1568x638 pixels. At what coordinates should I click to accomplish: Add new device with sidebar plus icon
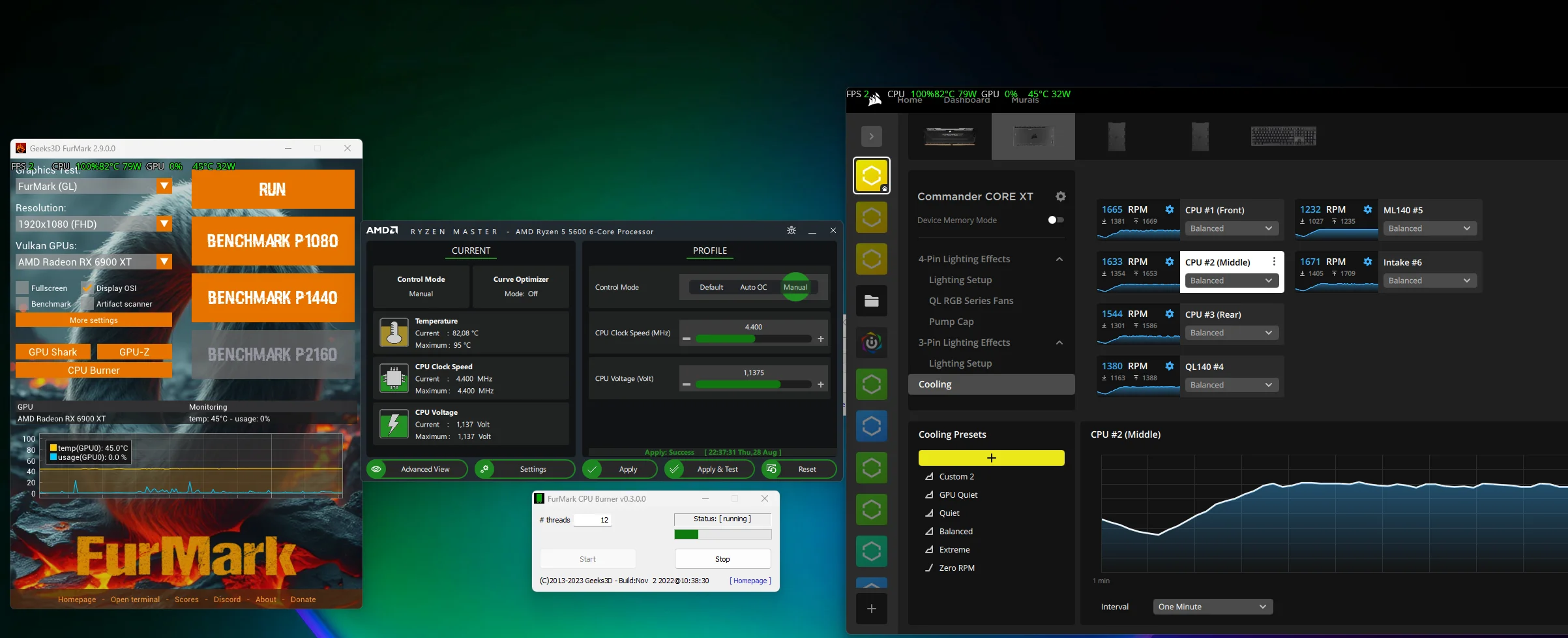(871, 609)
